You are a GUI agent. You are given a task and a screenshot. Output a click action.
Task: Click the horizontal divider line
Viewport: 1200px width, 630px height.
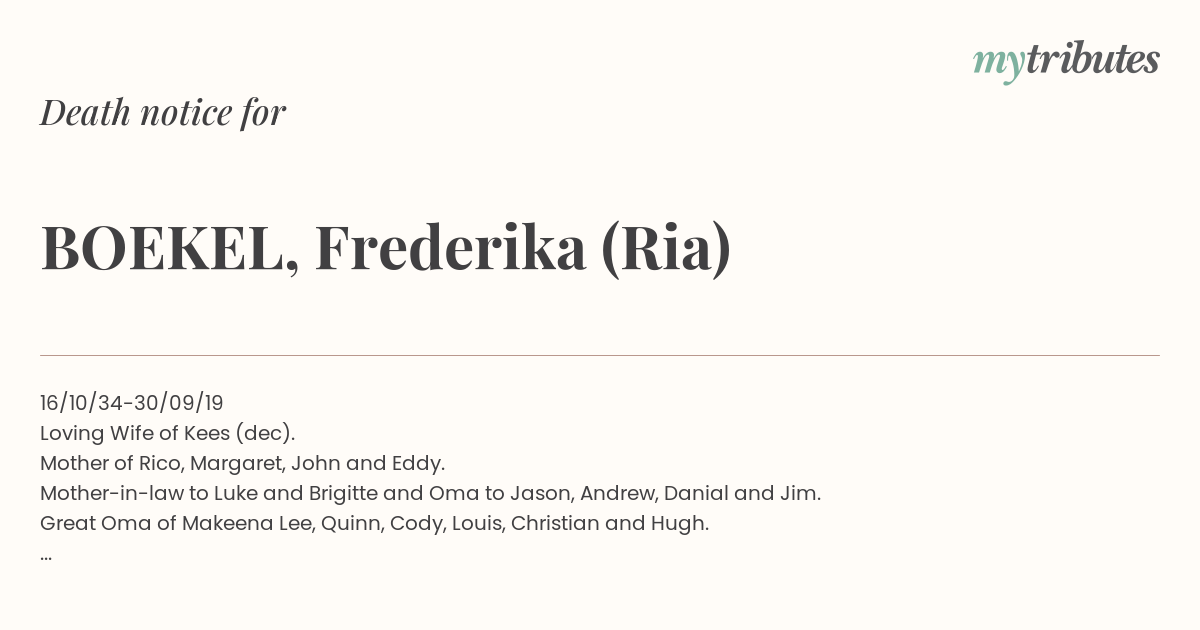[x=600, y=355]
